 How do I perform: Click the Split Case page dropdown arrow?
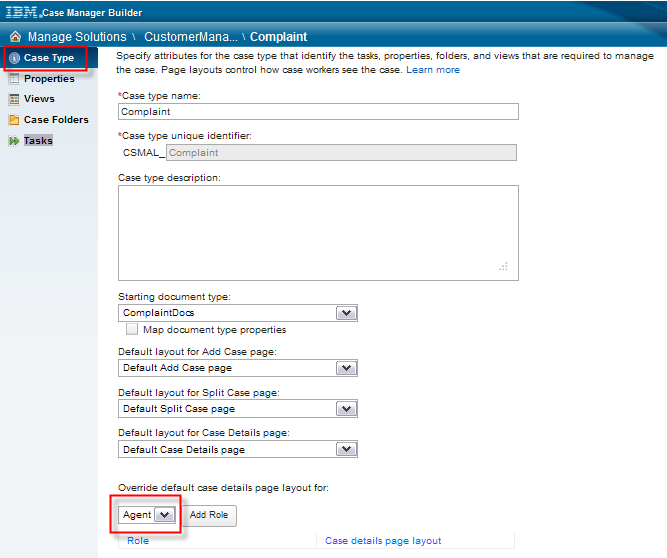[x=346, y=409]
